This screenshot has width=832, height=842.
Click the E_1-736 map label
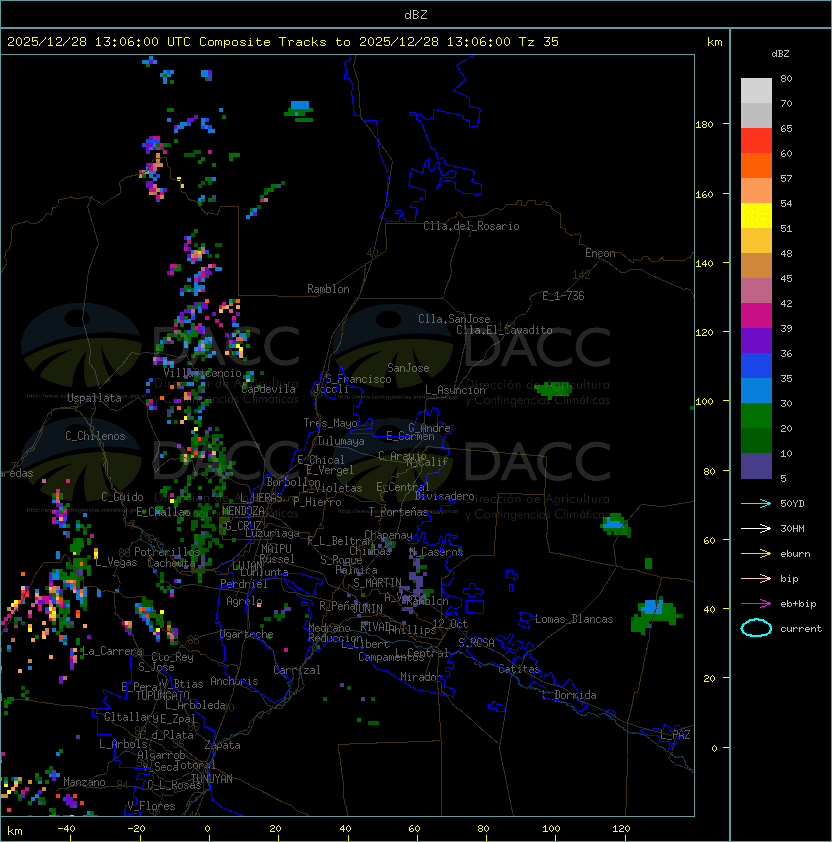pyautogui.click(x=563, y=296)
